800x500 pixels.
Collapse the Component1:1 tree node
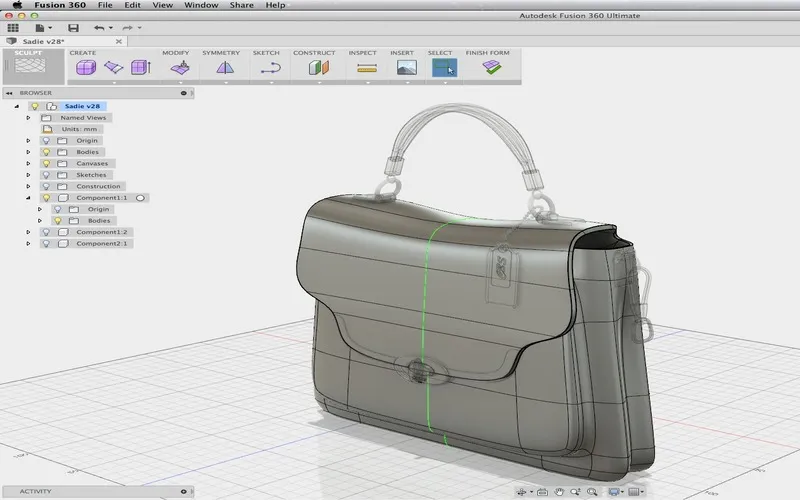point(29,197)
